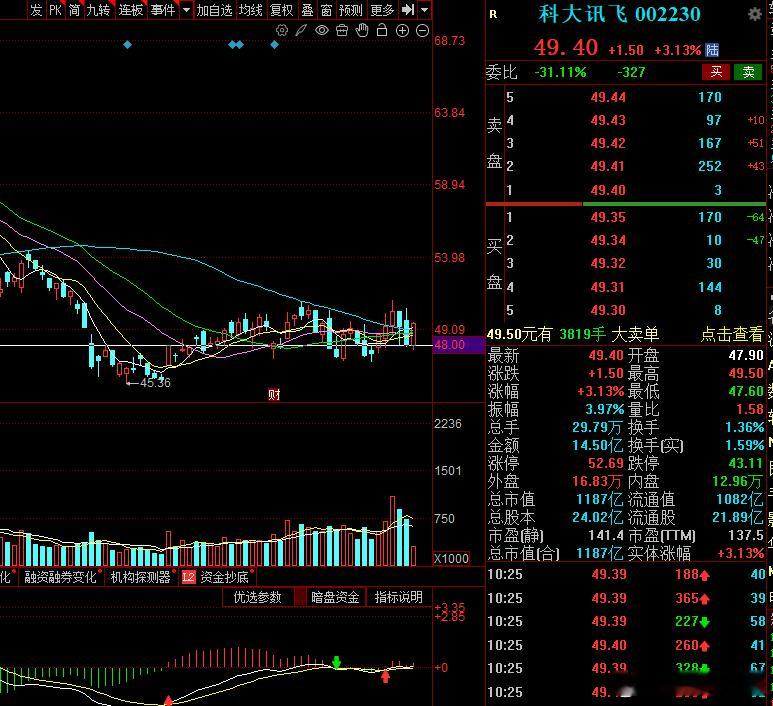Select the drawing pen tool icon
Image resolution: width=773 pixels, height=706 pixels.
pos(301,31)
